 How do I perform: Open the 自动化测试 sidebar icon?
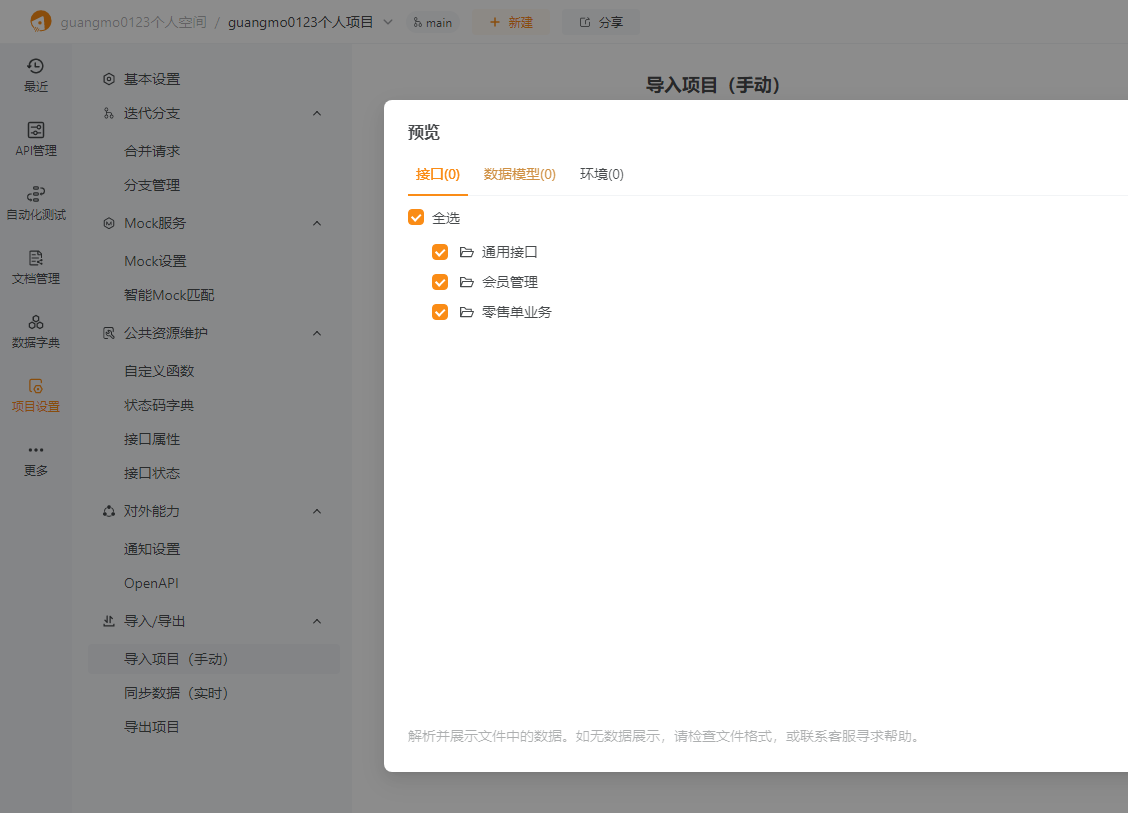coord(36,194)
